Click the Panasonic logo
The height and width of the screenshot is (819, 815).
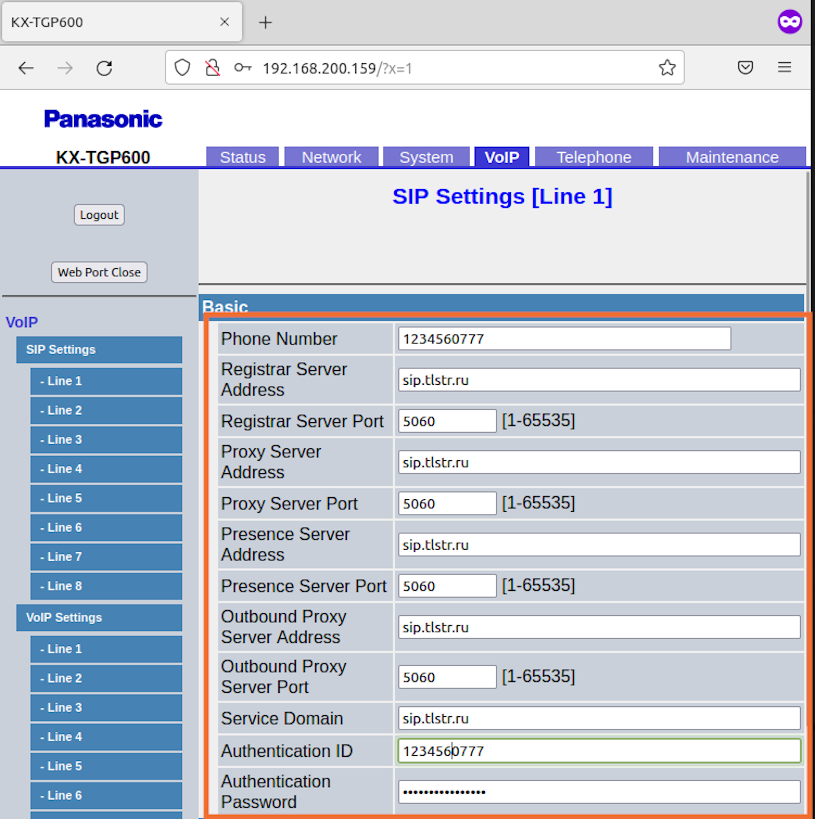[x=103, y=119]
